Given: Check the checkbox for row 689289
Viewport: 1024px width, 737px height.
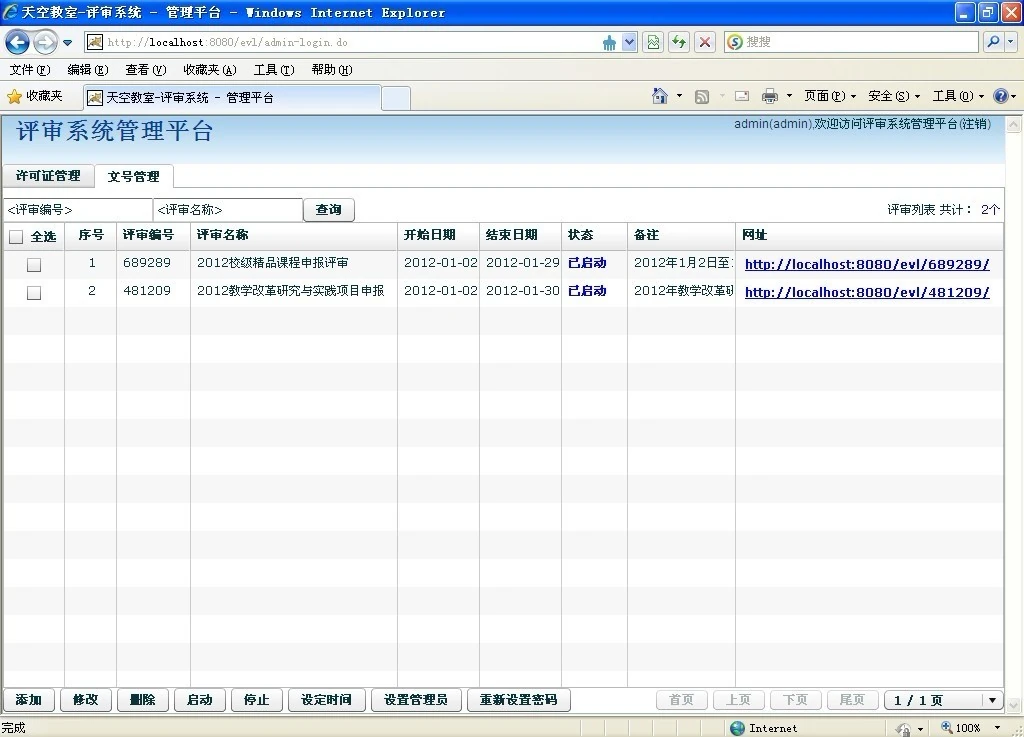Looking at the screenshot, I should 34,264.
